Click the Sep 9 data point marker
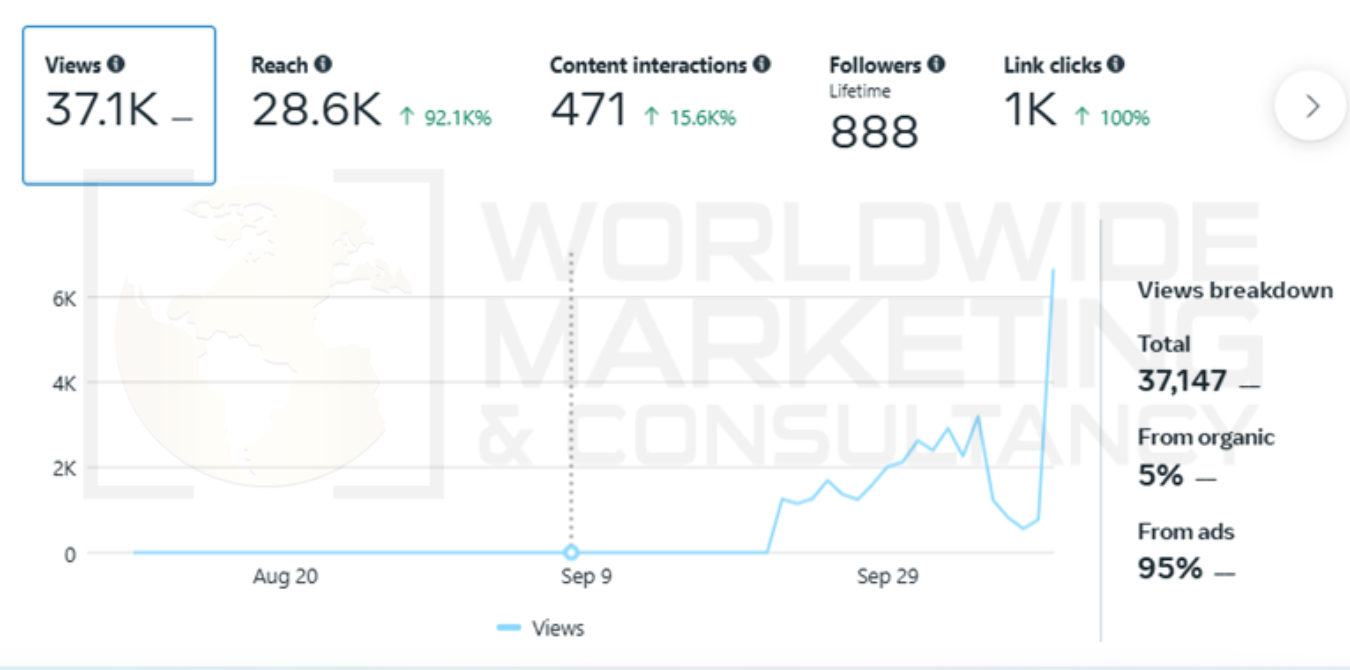This screenshot has width=1350, height=670. pyautogui.click(x=571, y=552)
